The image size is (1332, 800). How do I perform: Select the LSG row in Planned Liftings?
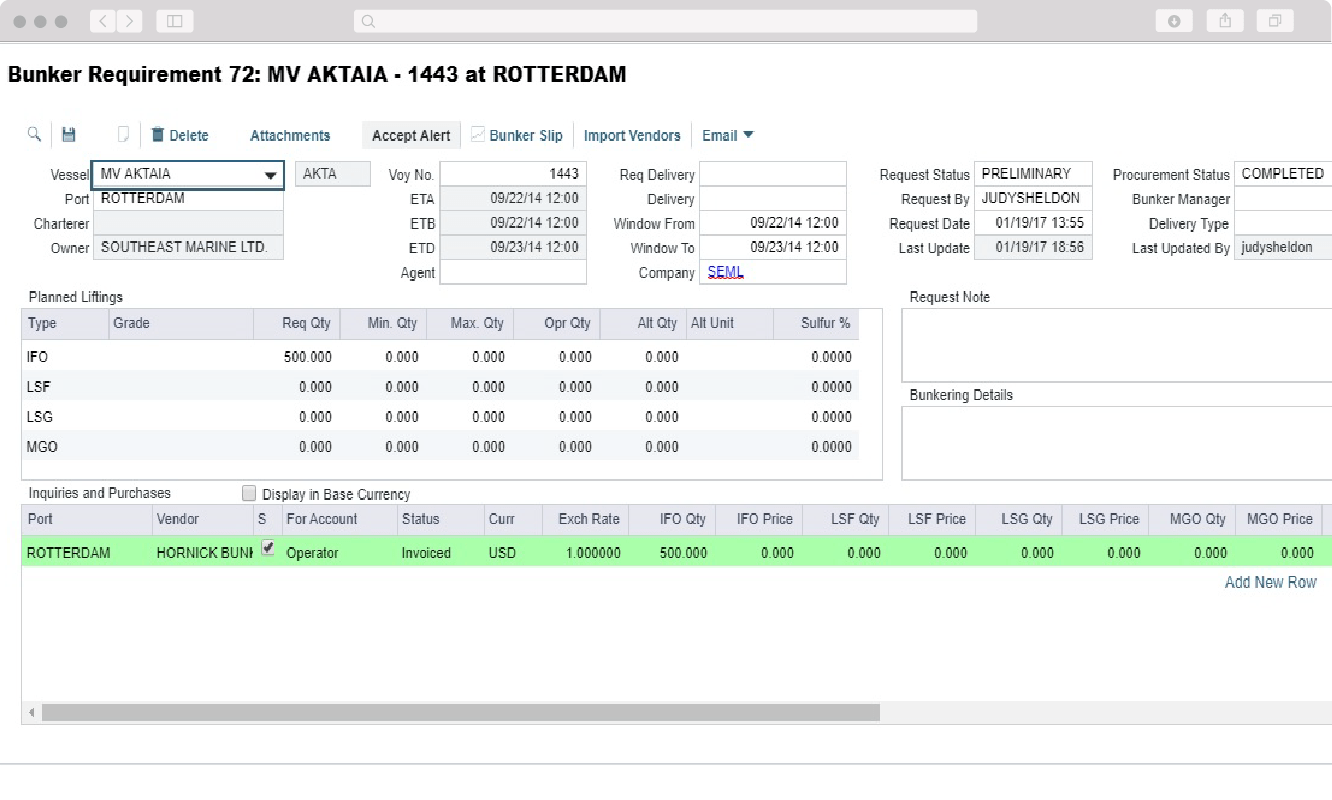[440, 417]
